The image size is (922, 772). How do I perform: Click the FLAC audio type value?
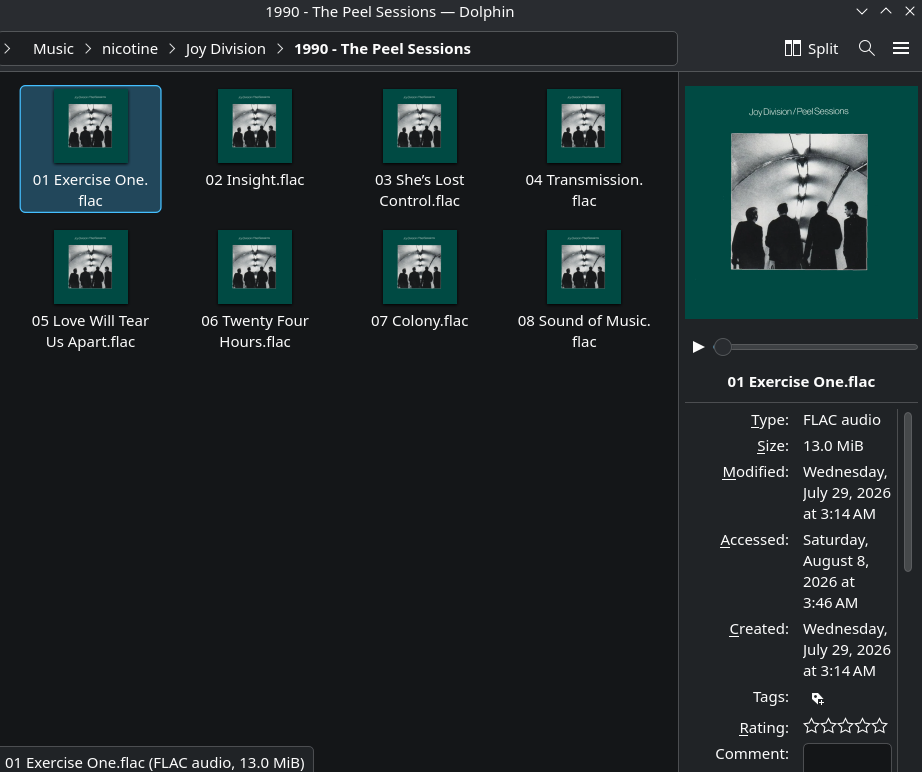[841, 420]
